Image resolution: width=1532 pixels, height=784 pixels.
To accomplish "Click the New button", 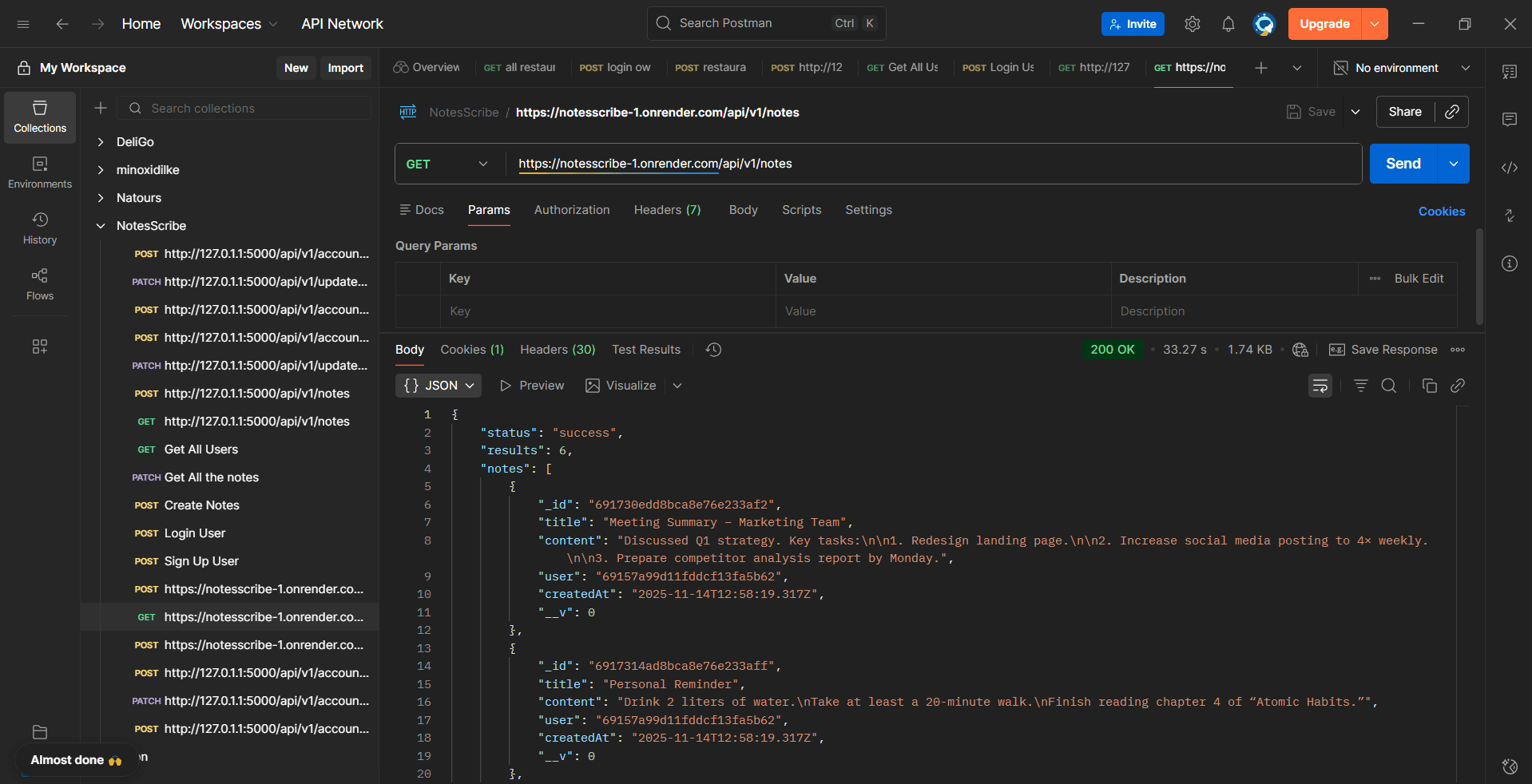I will (x=296, y=68).
